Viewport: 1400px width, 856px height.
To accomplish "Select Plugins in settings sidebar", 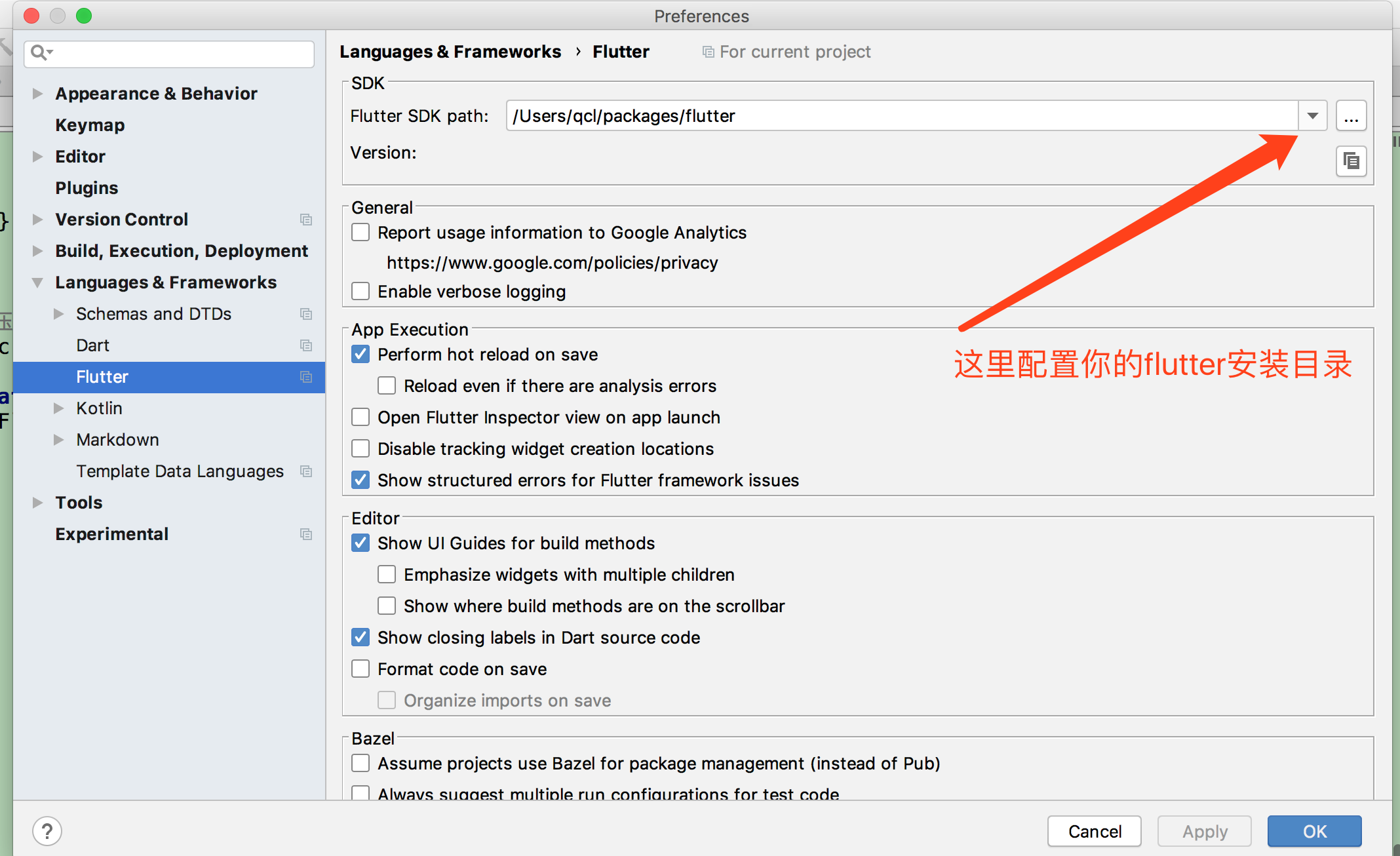I will tap(87, 188).
